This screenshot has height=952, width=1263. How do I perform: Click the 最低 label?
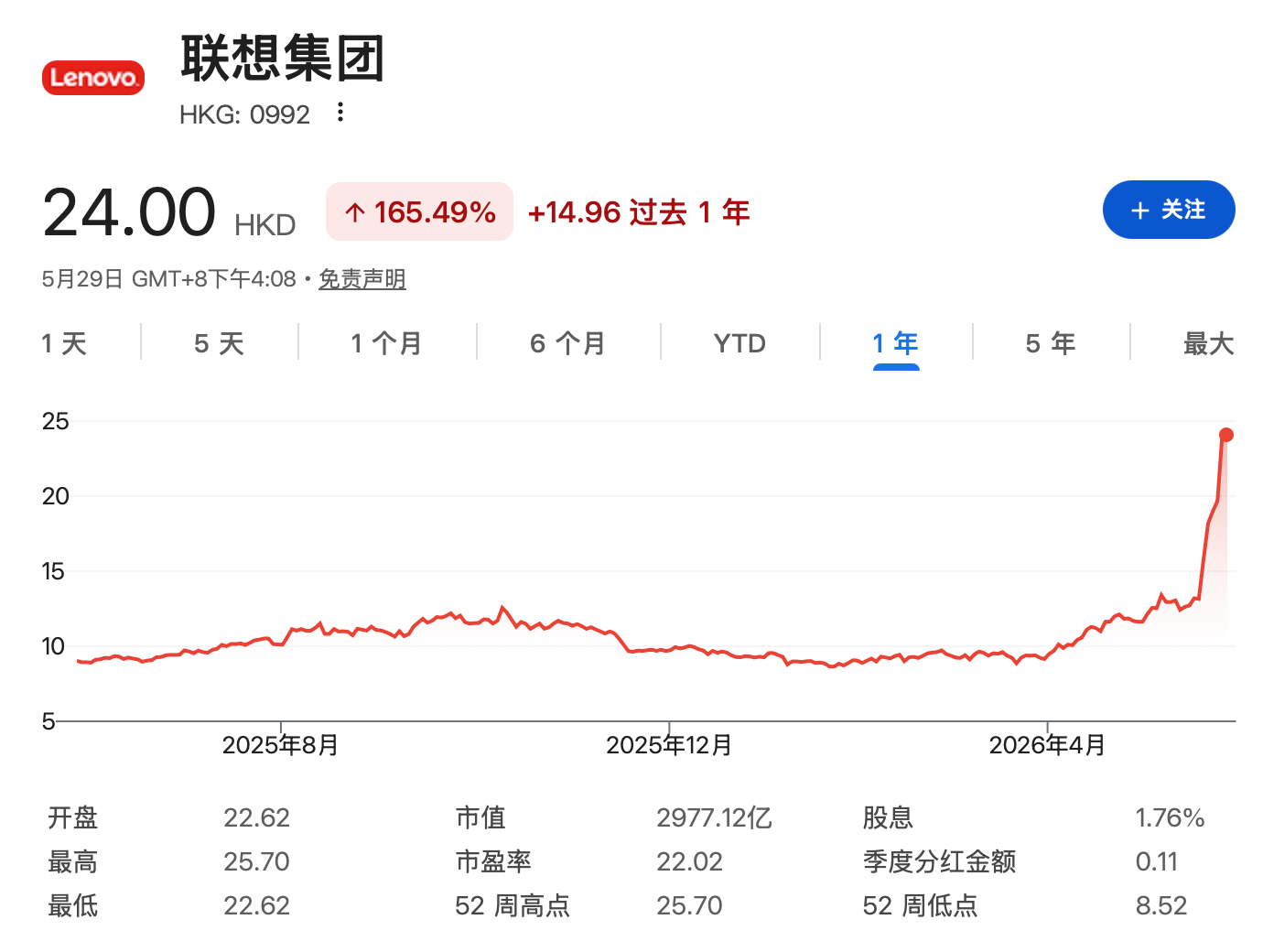point(72,905)
